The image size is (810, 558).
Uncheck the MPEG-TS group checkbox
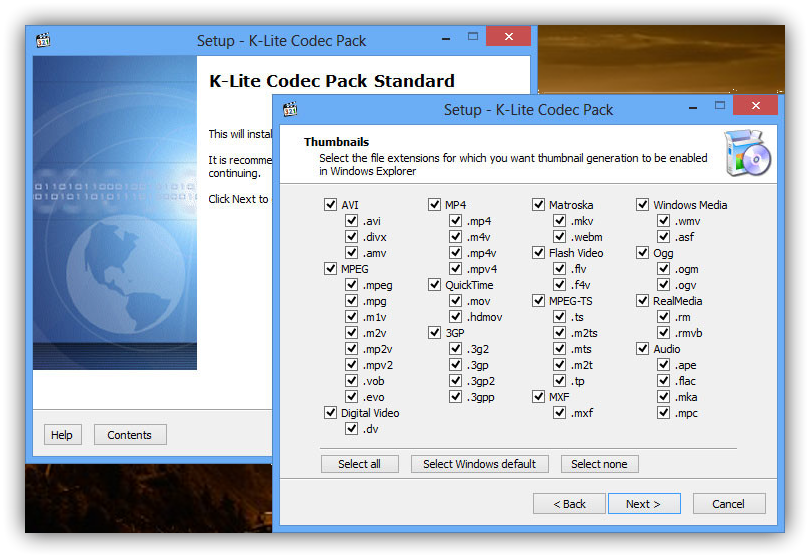(538, 301)
